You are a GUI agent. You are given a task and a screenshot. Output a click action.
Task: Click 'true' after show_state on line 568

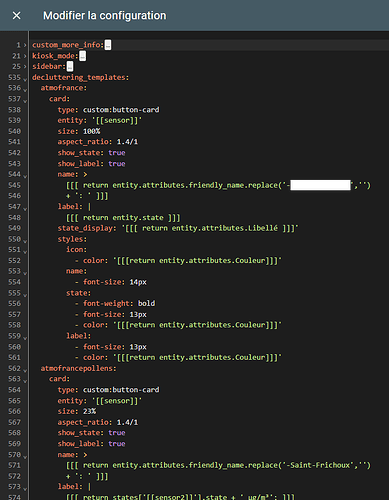pos(117,433)
